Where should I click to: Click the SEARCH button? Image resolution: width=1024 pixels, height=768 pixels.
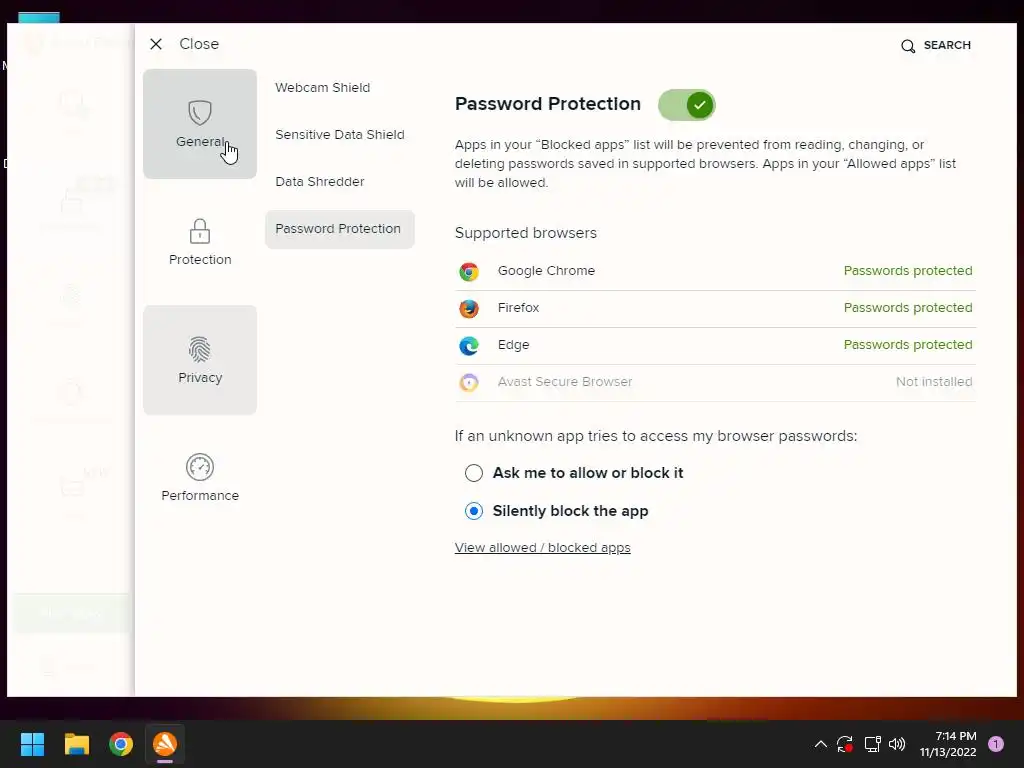[x=936, y=45]
